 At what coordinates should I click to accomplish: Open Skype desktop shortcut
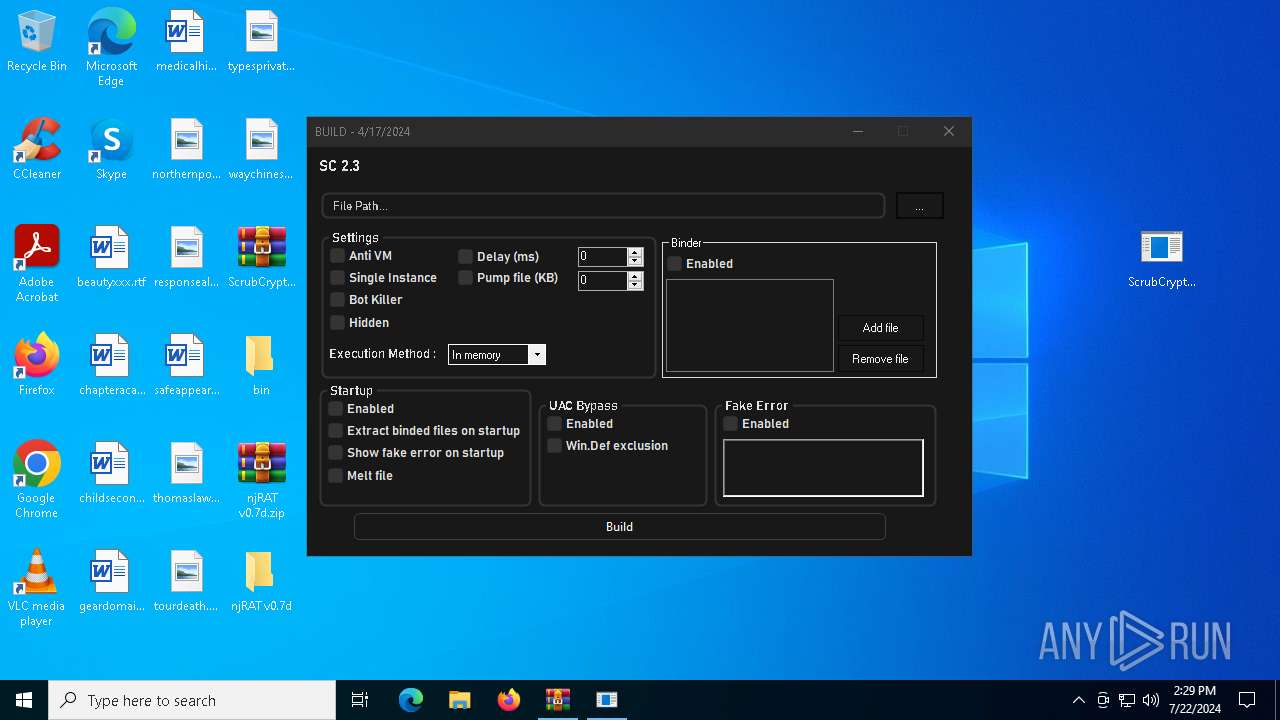[x=111, y=150]
